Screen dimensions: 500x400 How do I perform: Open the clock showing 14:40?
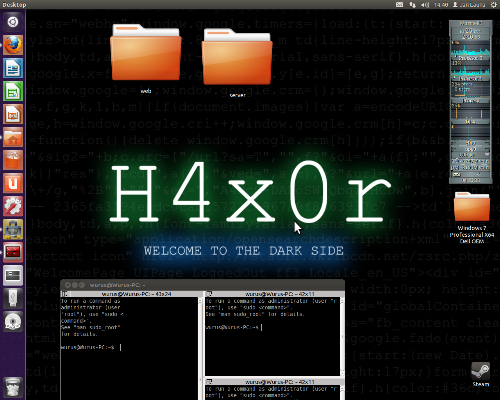tap(441, 5)
